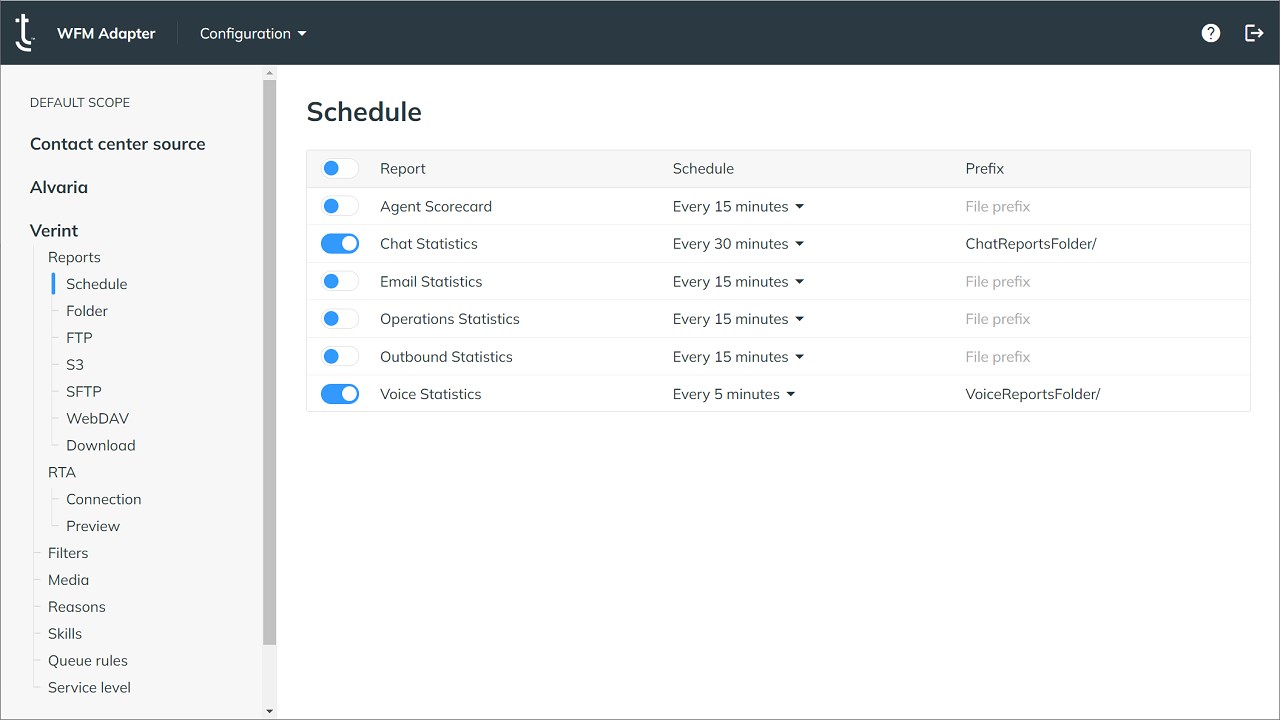Select the Alvaria sidebar section
Screen dimensions: 1280x720
[59, 187]
